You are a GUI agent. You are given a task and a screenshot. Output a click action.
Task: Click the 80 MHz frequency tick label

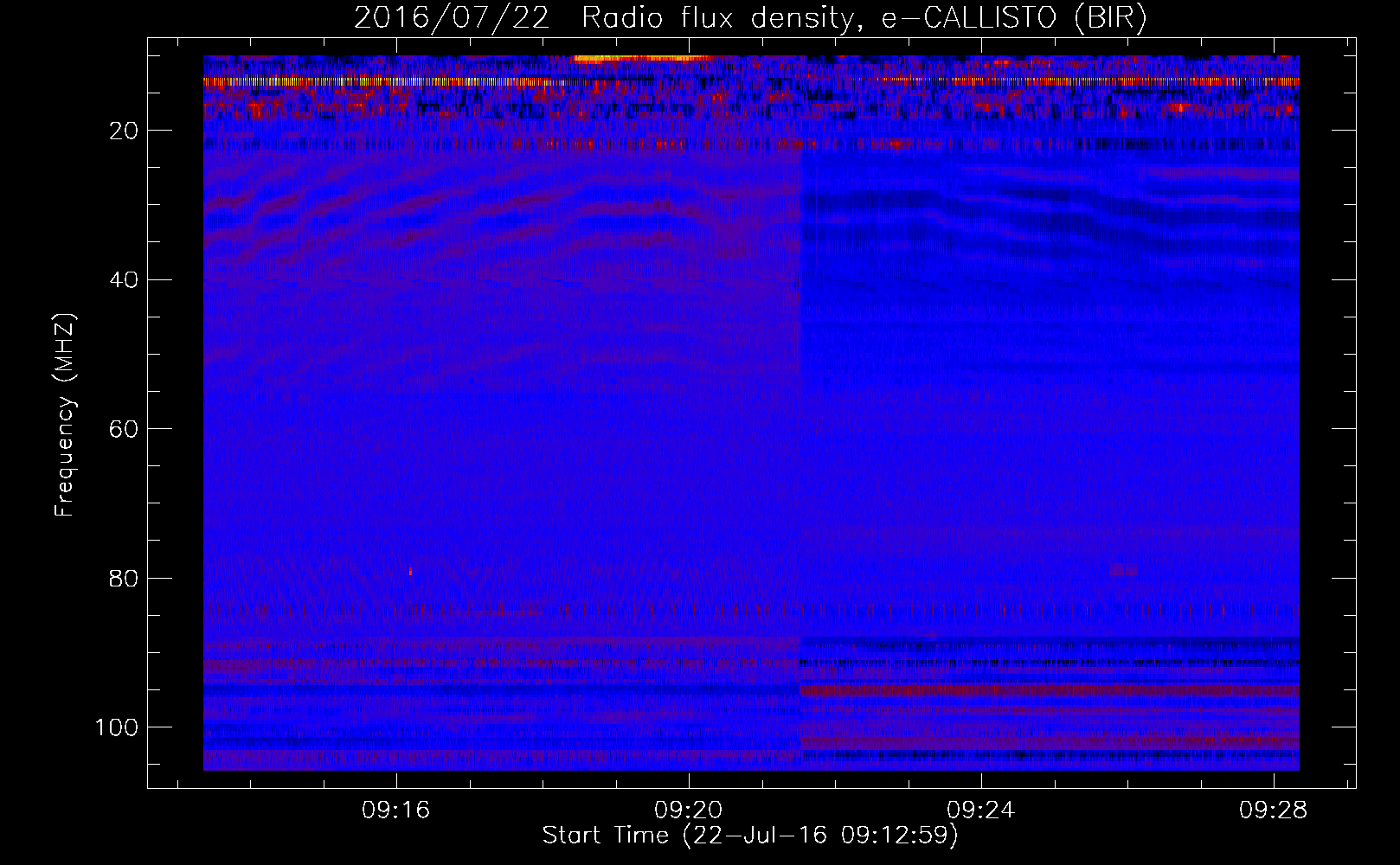(x=125, y=579)
